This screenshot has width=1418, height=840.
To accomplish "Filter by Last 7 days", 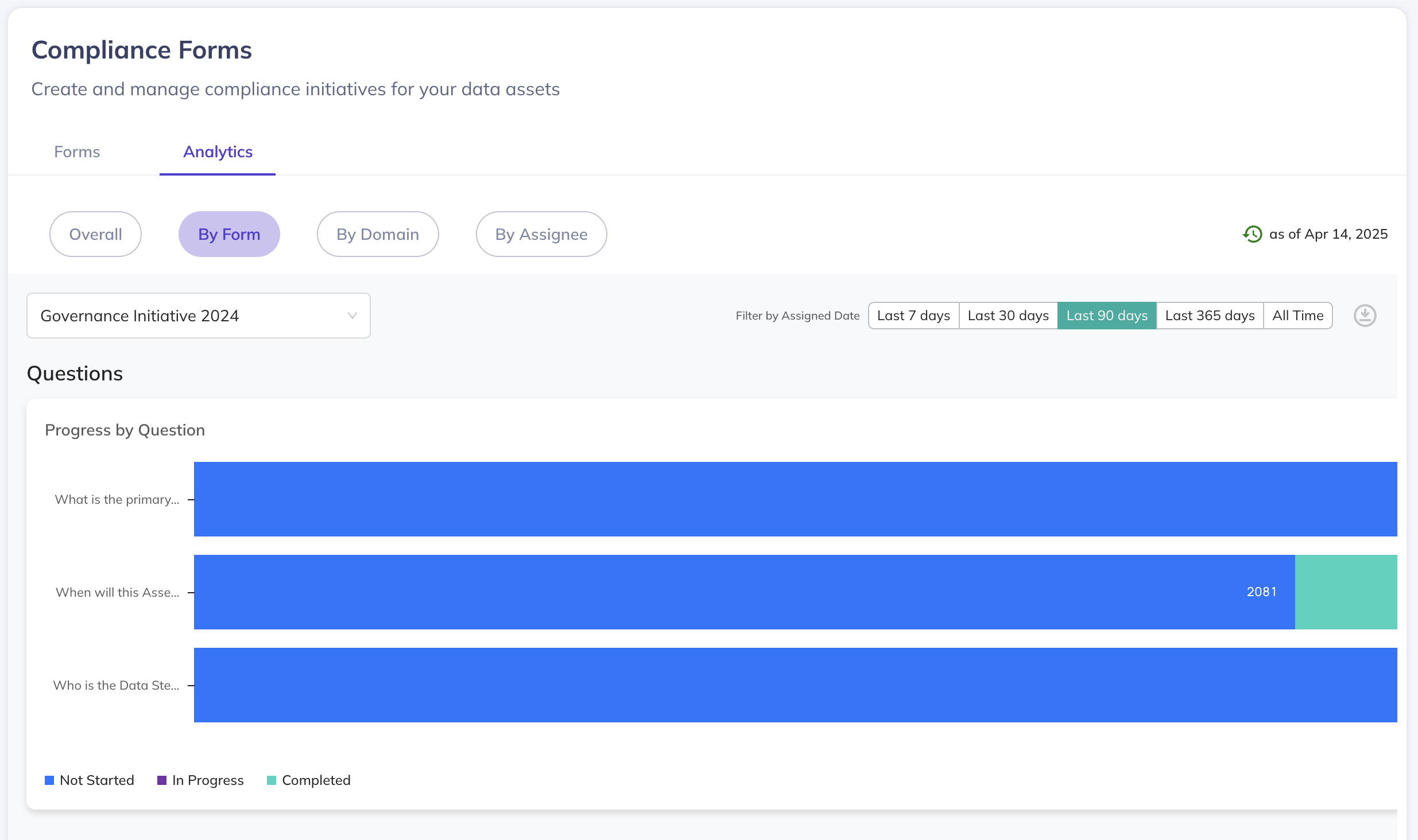I will tap(913, 316).
